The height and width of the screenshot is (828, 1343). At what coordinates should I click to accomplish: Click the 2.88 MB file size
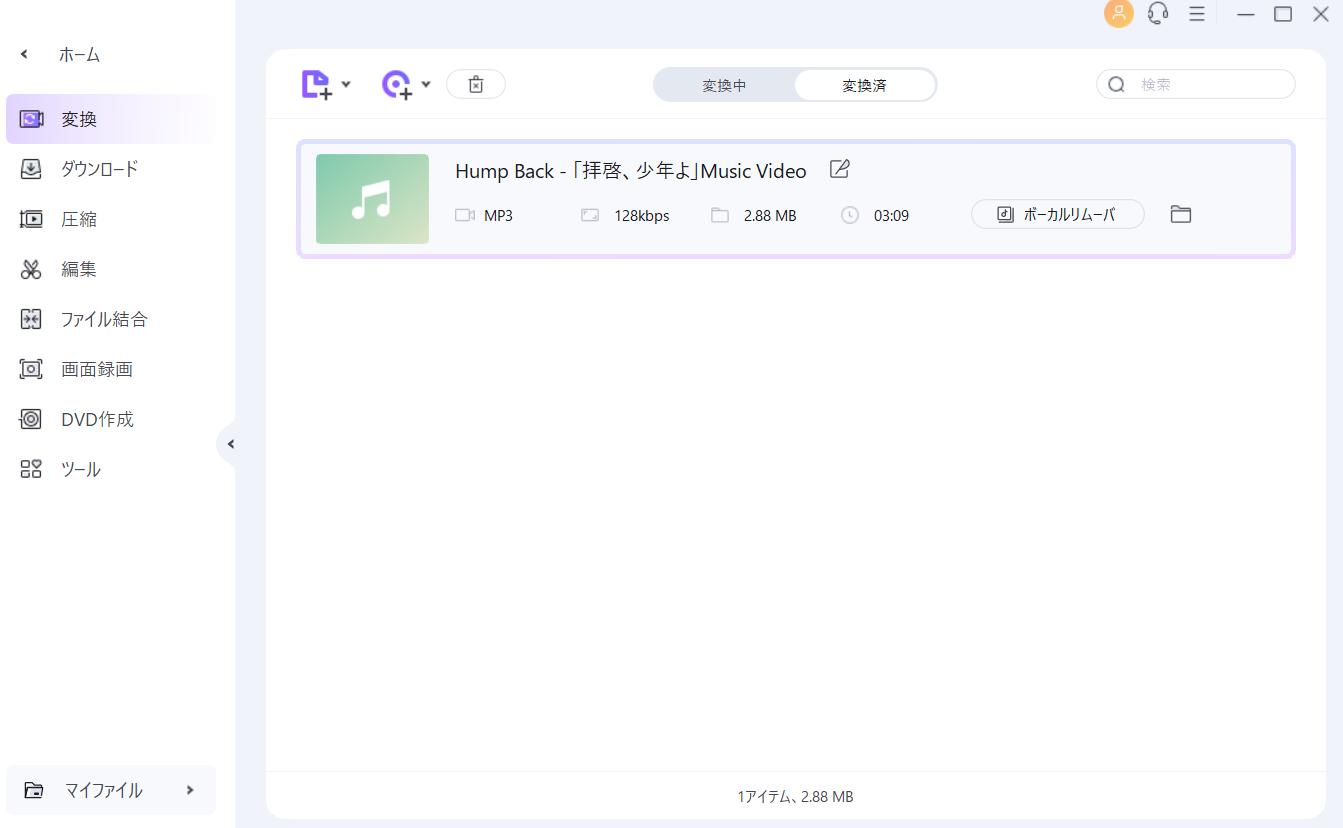[x=770, y=215]
